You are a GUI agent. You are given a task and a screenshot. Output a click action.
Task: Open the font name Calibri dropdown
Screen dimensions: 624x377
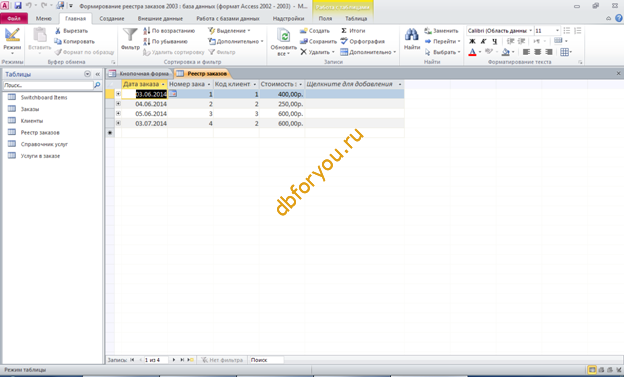pos(530,31)
